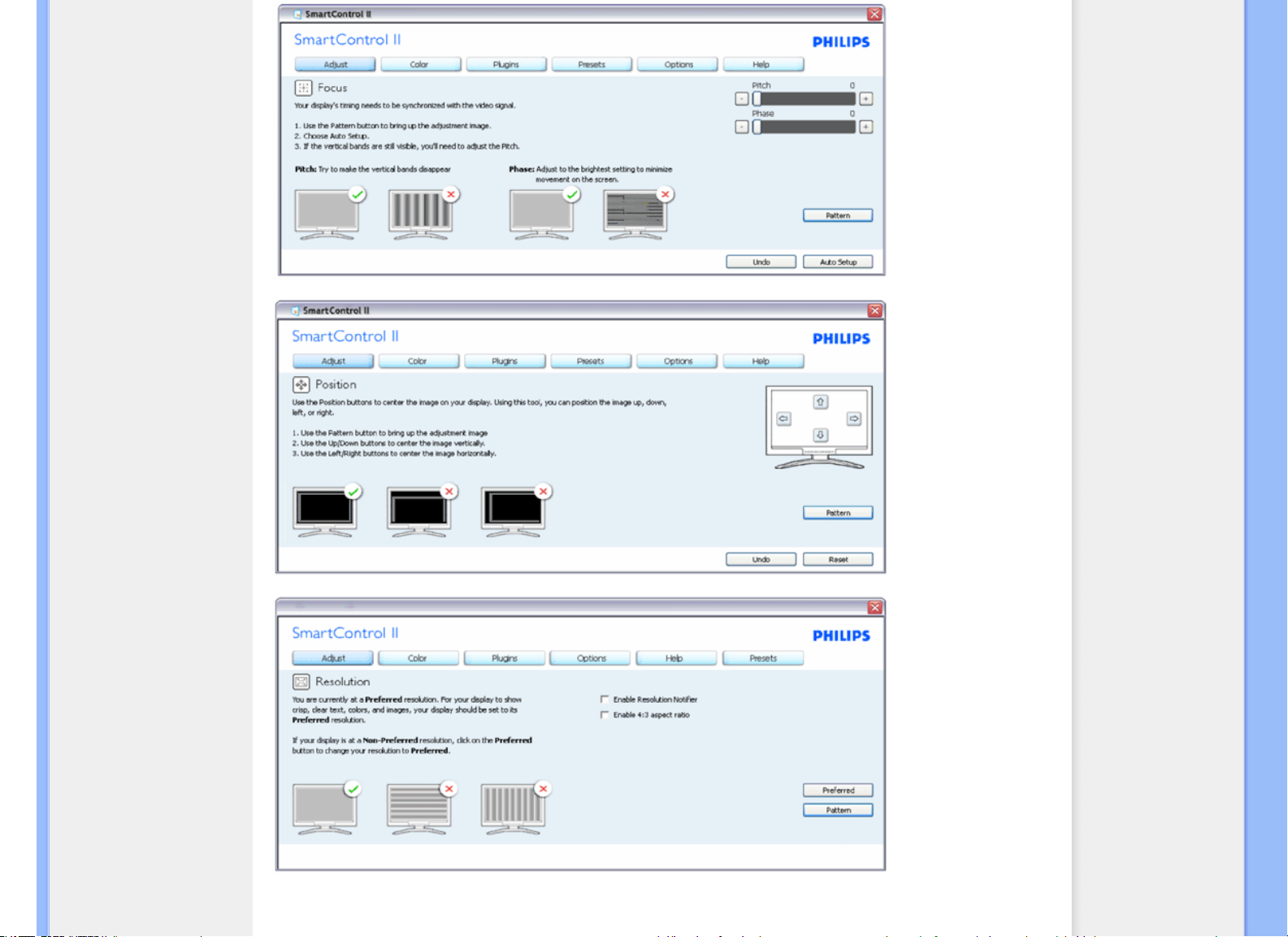Click the Phase slider track
The height and width of the screenshot is (937, 1288).
804,128
